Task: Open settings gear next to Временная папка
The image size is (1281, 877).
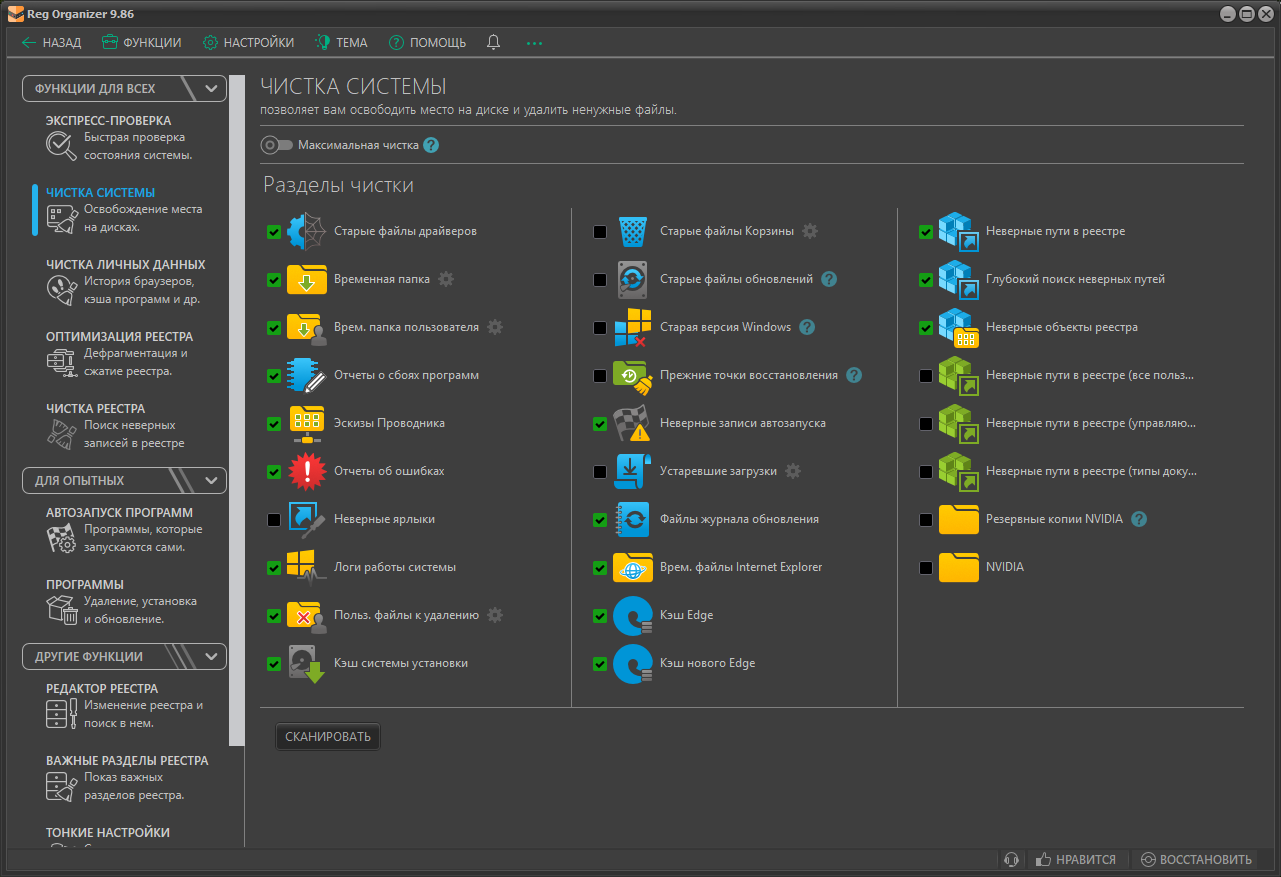Action: pos(446,279)
